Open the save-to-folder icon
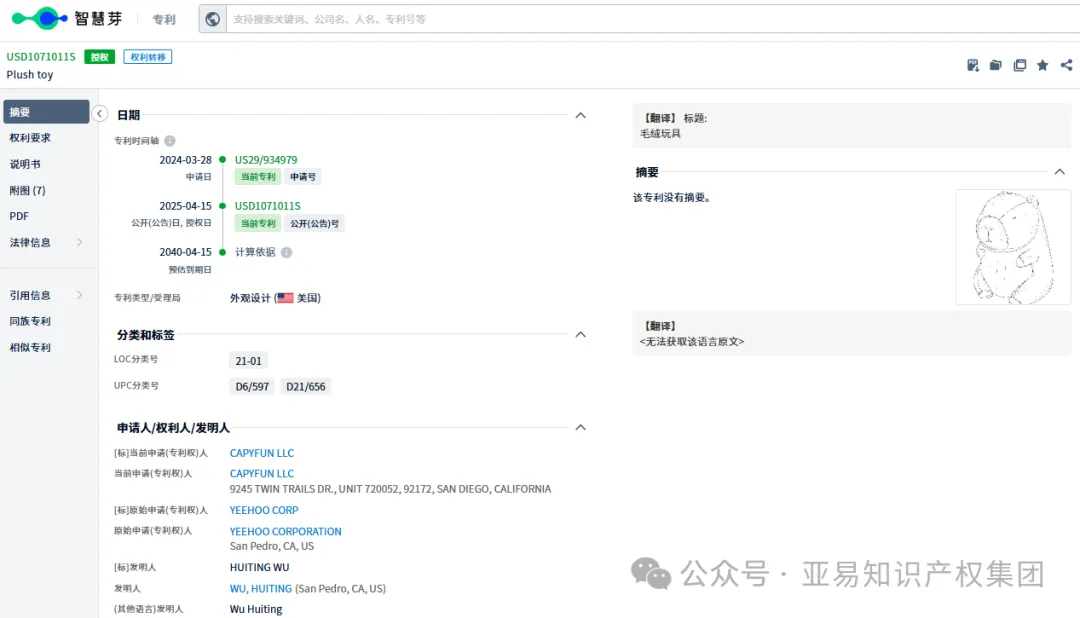 996,65
